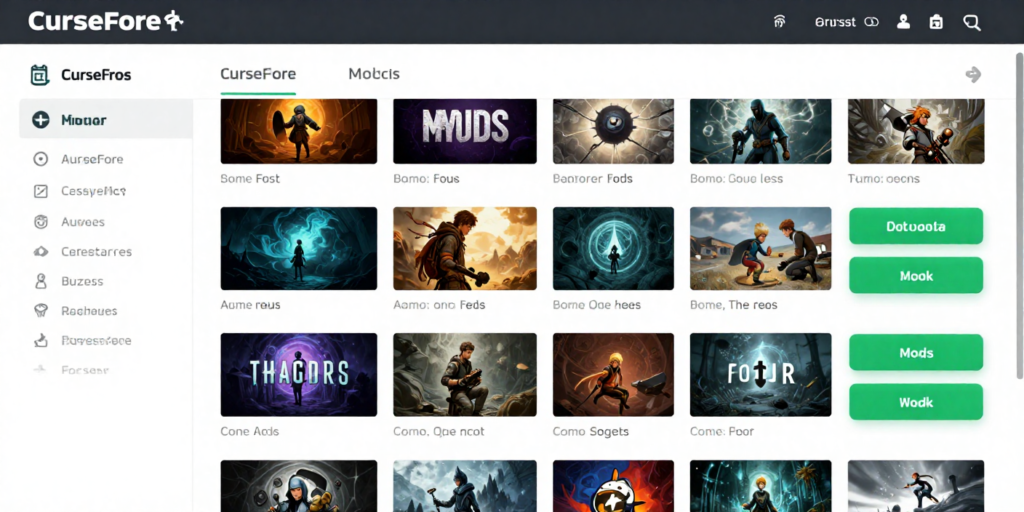Click the search magnifier icon
This screenshot has width=1024, height=512.
pyautogui.click(x=972, y=22)
